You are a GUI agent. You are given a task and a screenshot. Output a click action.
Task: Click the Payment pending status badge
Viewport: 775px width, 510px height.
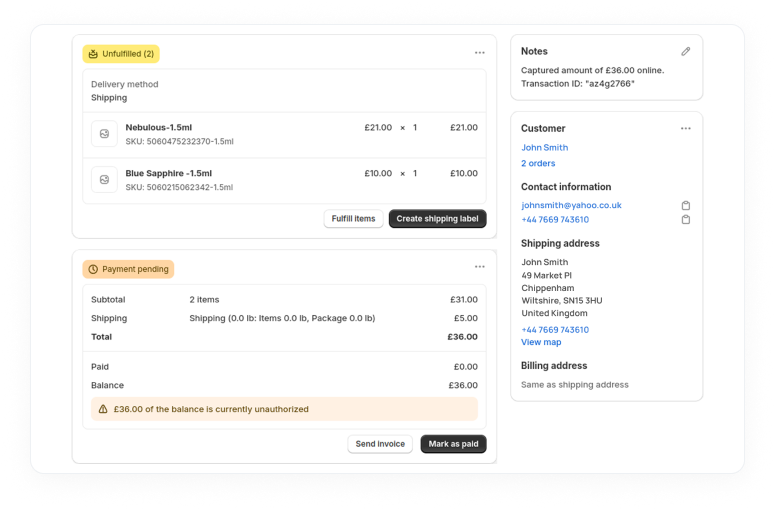128,269
